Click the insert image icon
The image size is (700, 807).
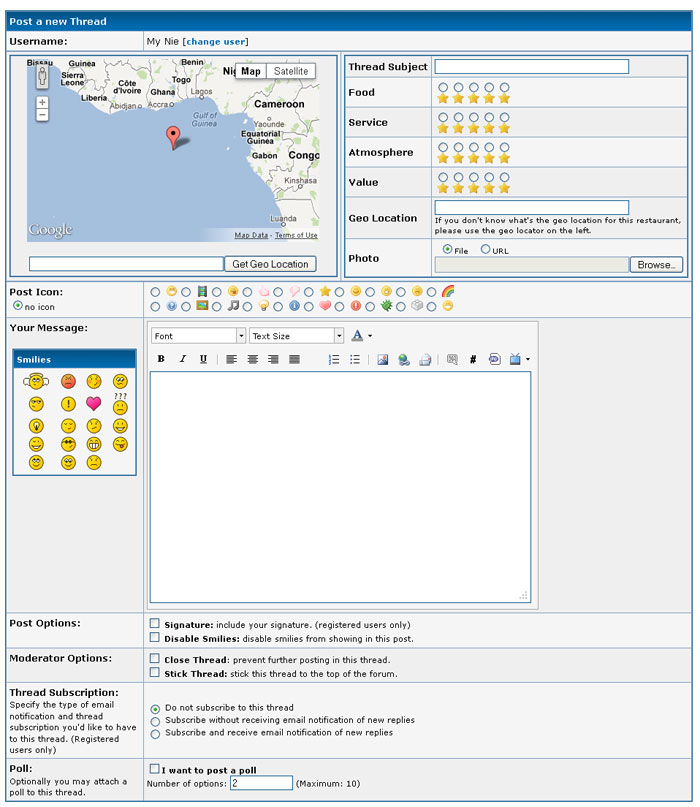coord(382,359)
